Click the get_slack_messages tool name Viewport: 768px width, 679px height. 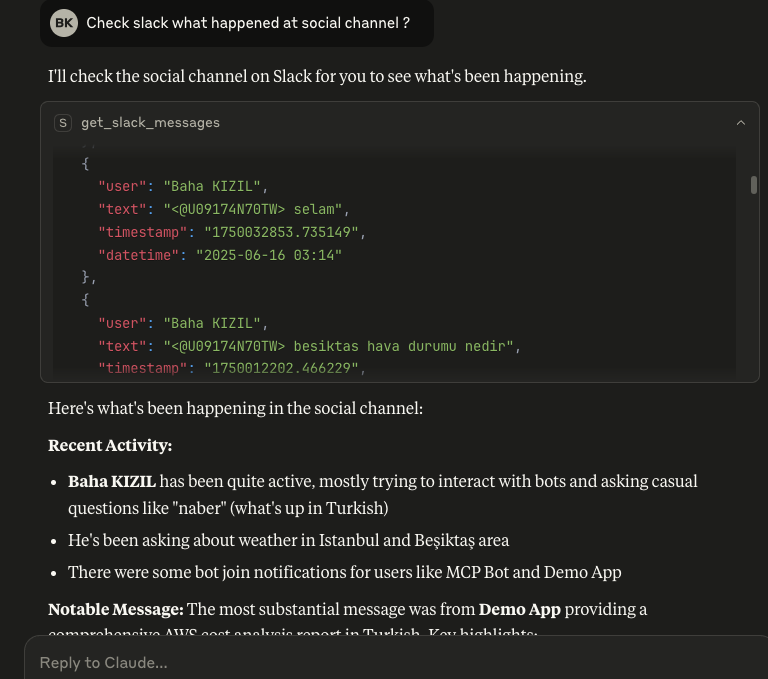tap(150, 123)
